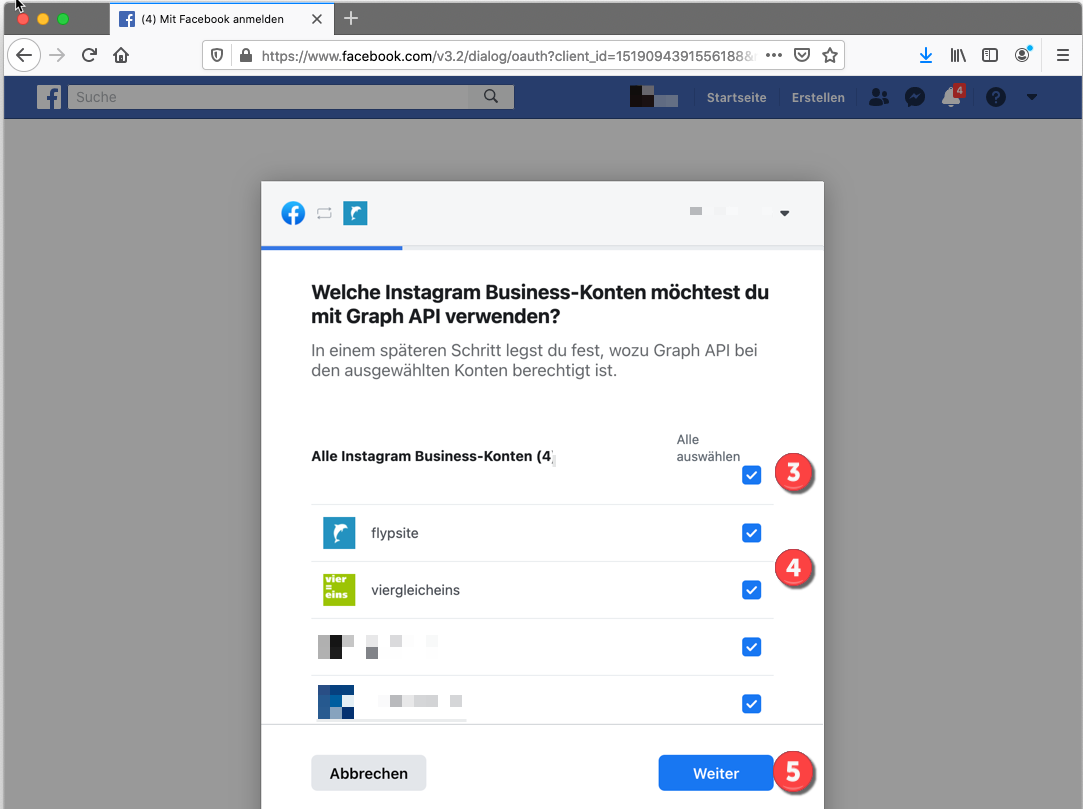Open notifications bell
1083x809 pixels.
click(952, 97)
